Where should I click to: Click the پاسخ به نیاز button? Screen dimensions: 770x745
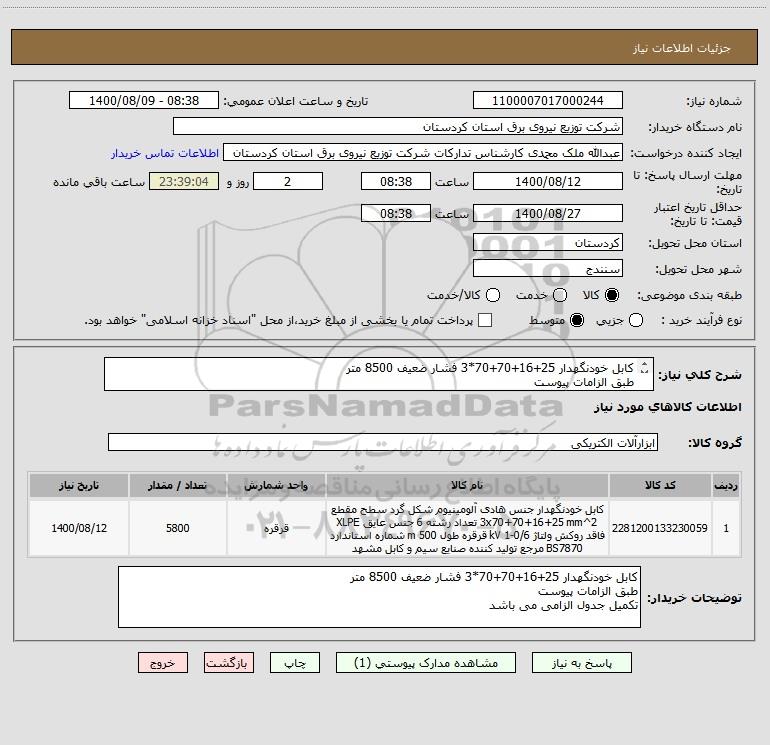coord(581,663)
